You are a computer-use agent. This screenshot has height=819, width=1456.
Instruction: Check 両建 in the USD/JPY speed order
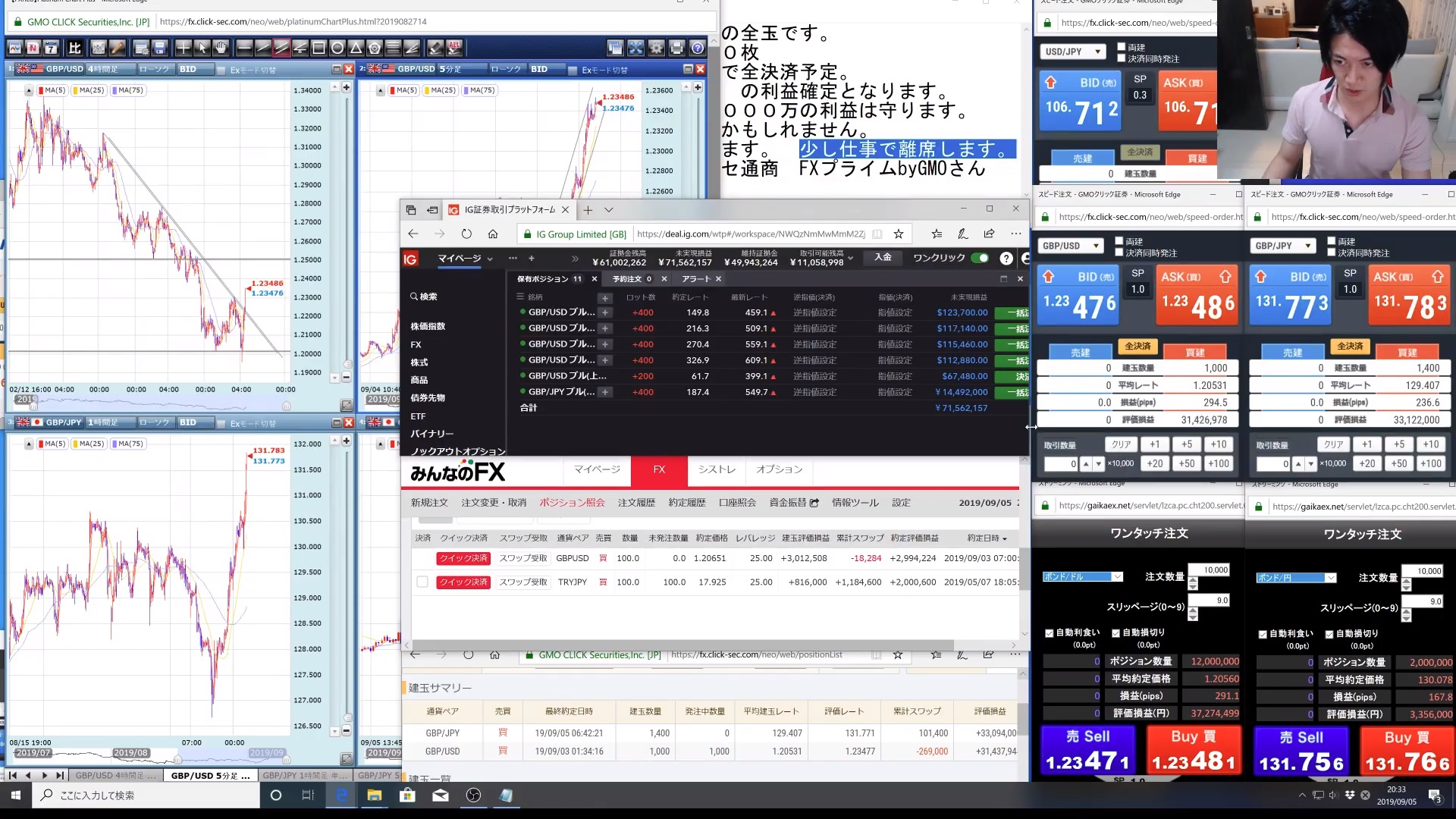(1121, 47)
